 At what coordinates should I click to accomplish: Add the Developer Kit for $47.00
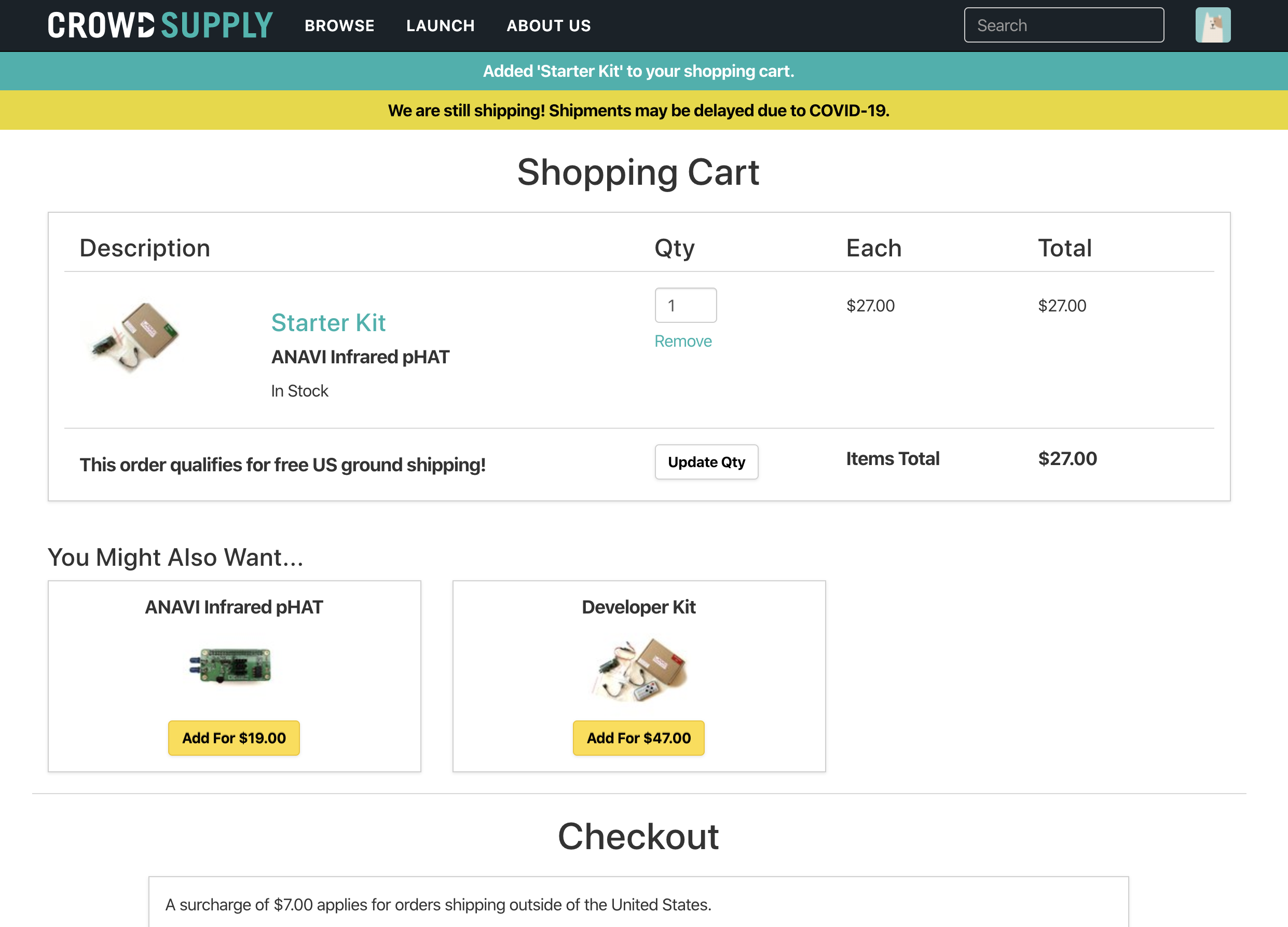click(x=638, y=738)
